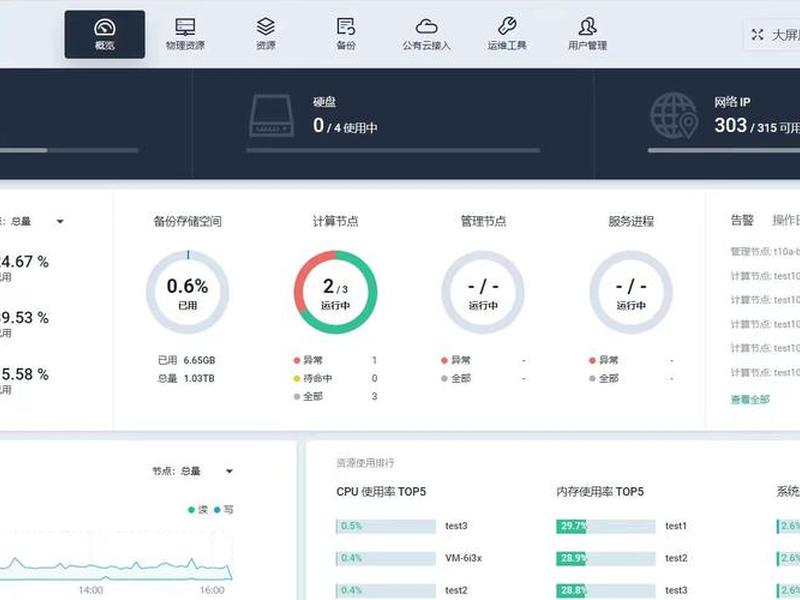Click 异常 legend under 计算节点

pyautogui.click(x=308, y=360)
